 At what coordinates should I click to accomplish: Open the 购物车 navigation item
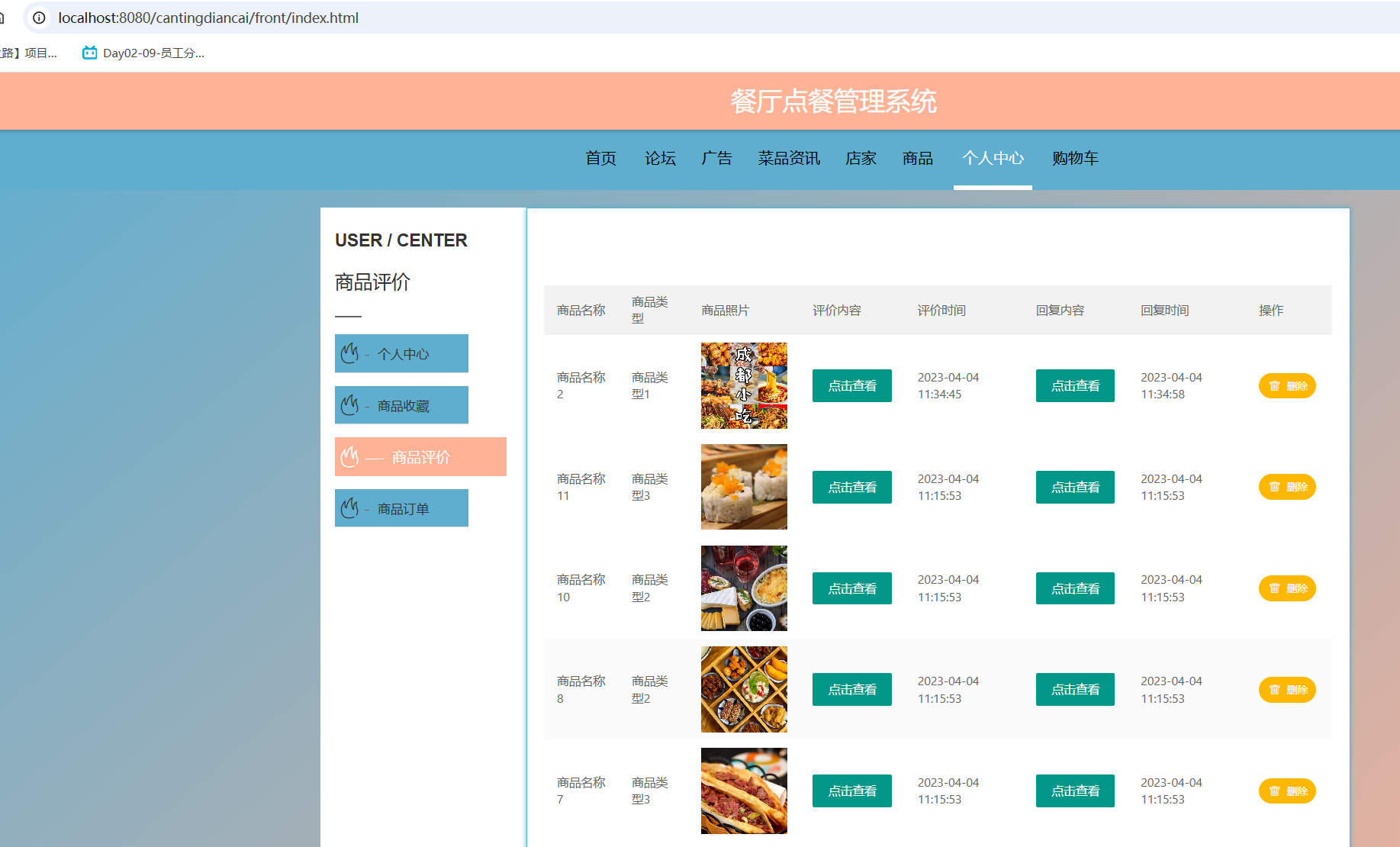pyautogui.click(x=1075, y=159)
